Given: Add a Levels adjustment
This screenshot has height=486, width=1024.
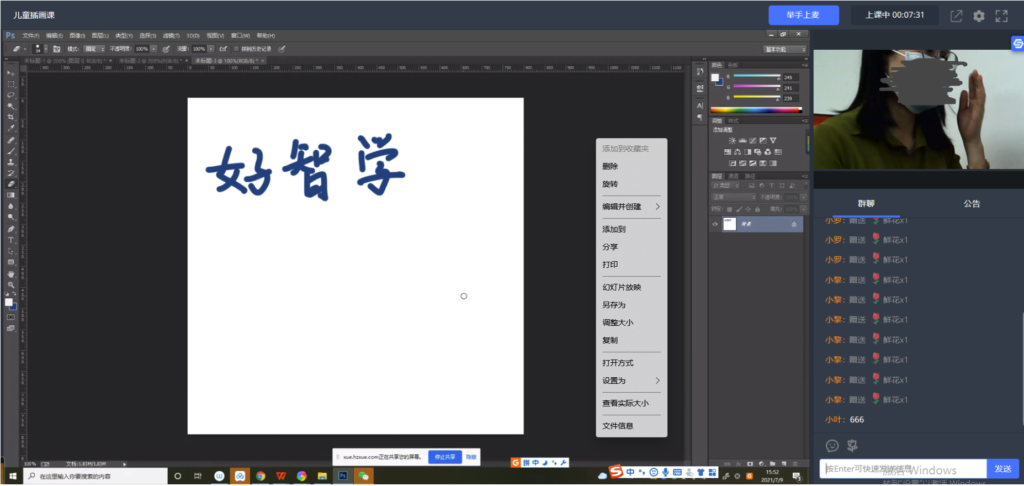Looking at the screenshot, I should tap(743, 140).
